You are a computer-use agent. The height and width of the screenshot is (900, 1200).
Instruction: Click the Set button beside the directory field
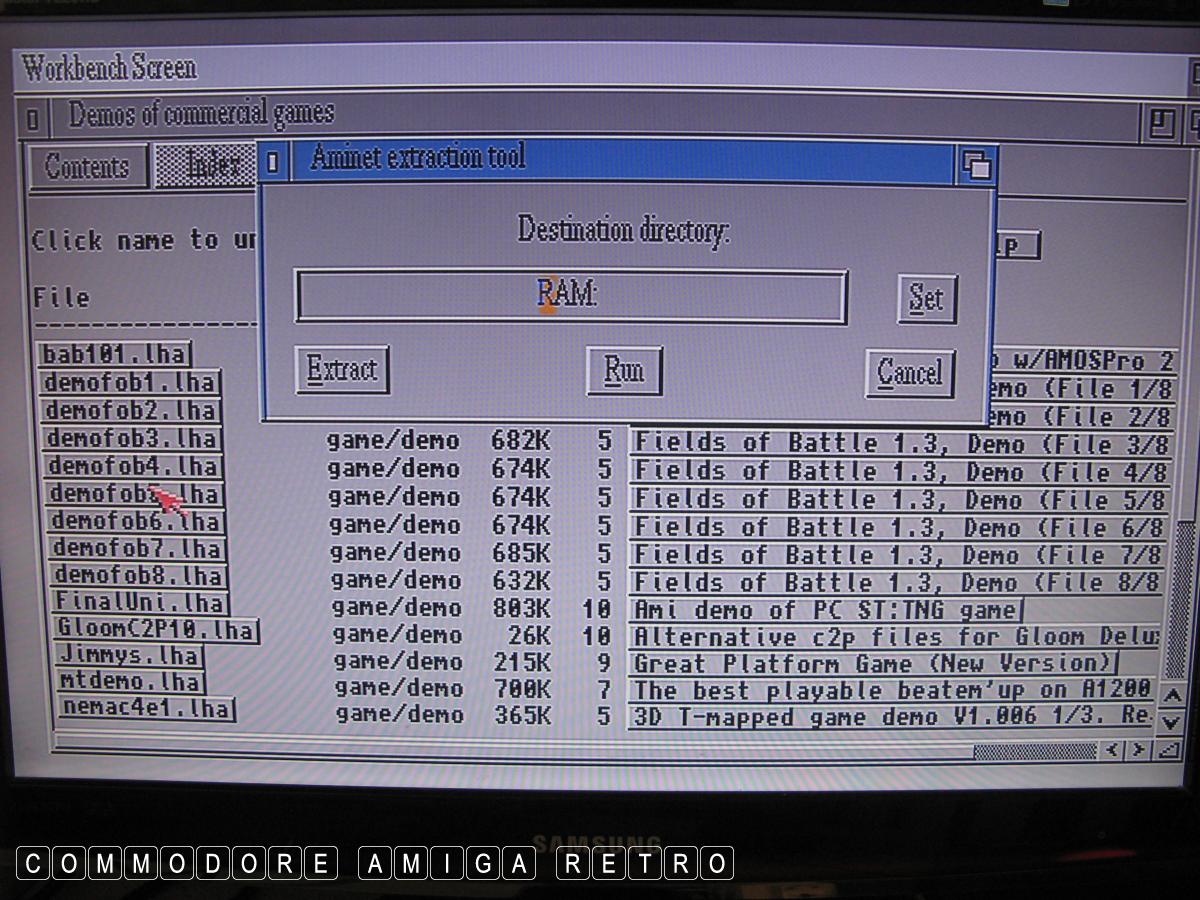(926, 298)
